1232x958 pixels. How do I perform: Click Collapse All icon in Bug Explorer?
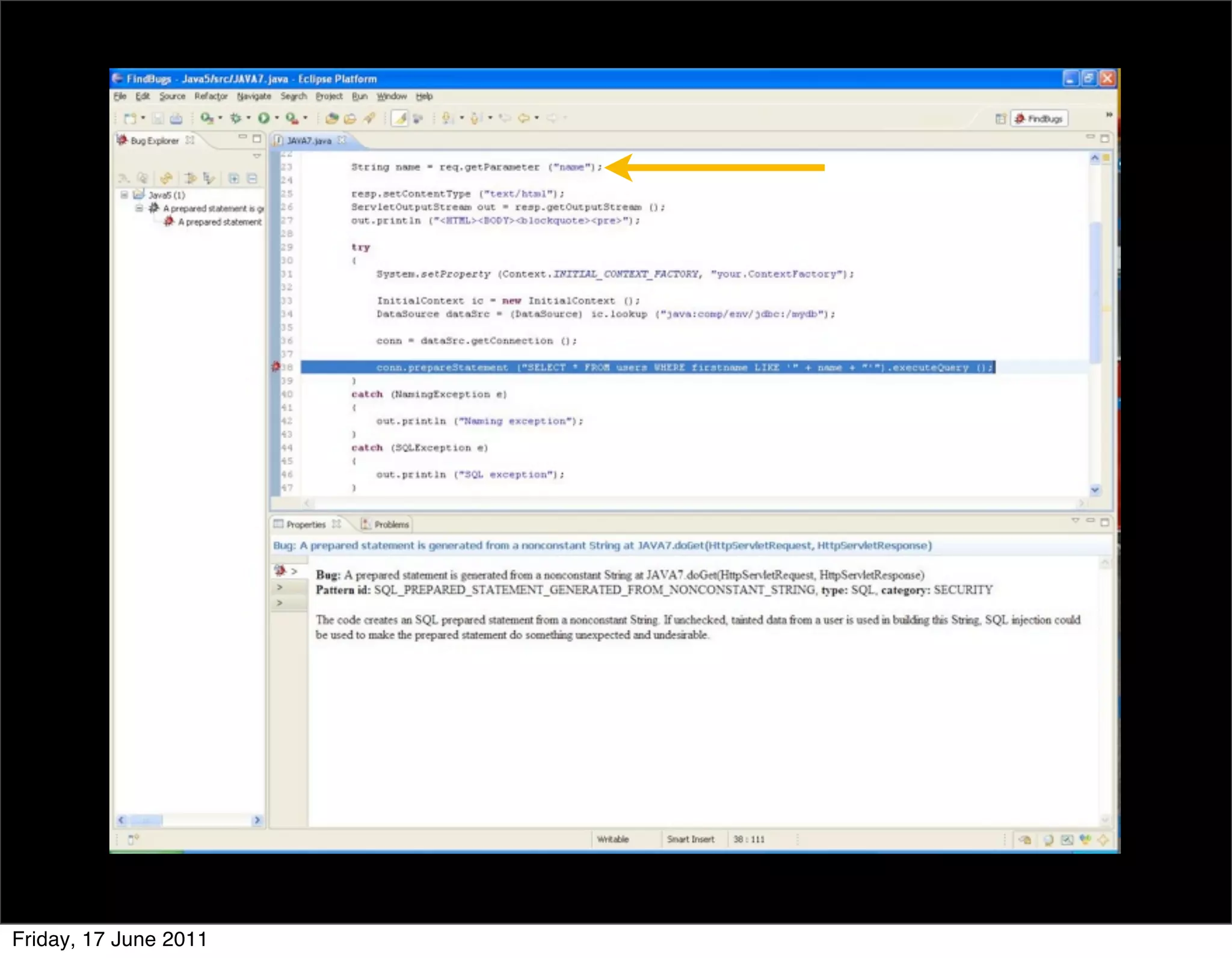[252, 179]
